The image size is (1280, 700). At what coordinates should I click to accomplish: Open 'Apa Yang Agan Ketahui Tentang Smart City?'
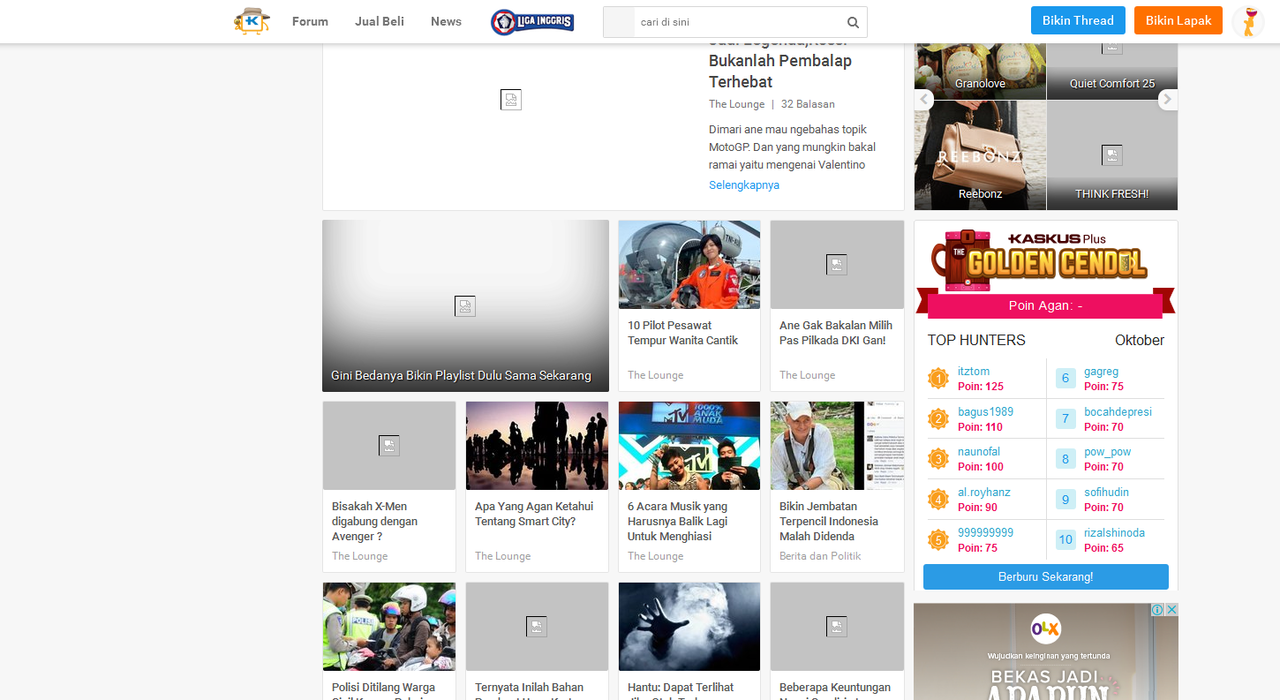[534, 514]
